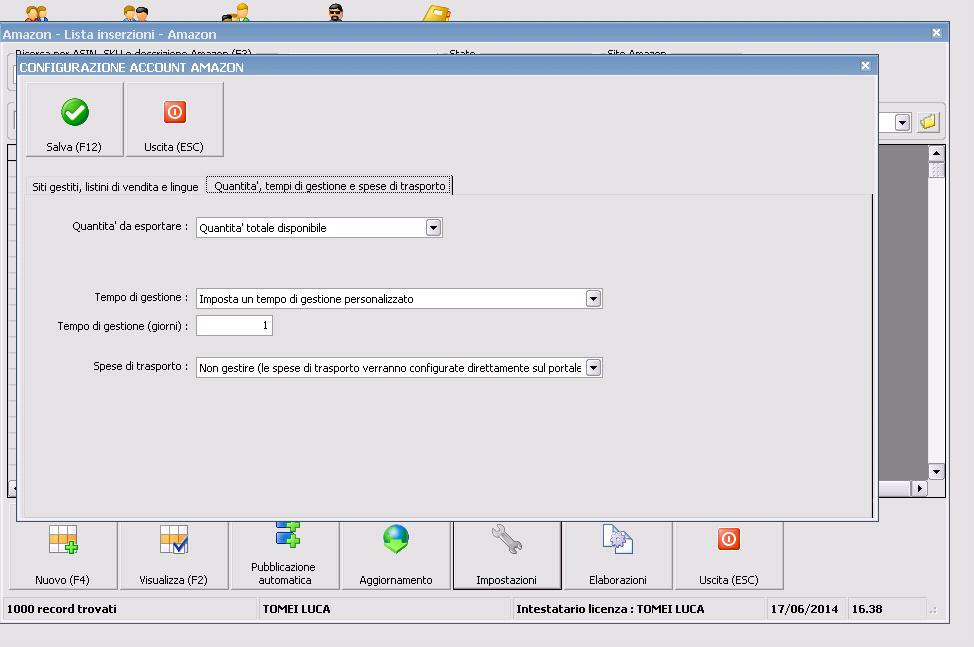Viewport: 974px width, 647px height.
Task: Click the date 17/06/2014 in the status bar
Action: coord(804,609)
